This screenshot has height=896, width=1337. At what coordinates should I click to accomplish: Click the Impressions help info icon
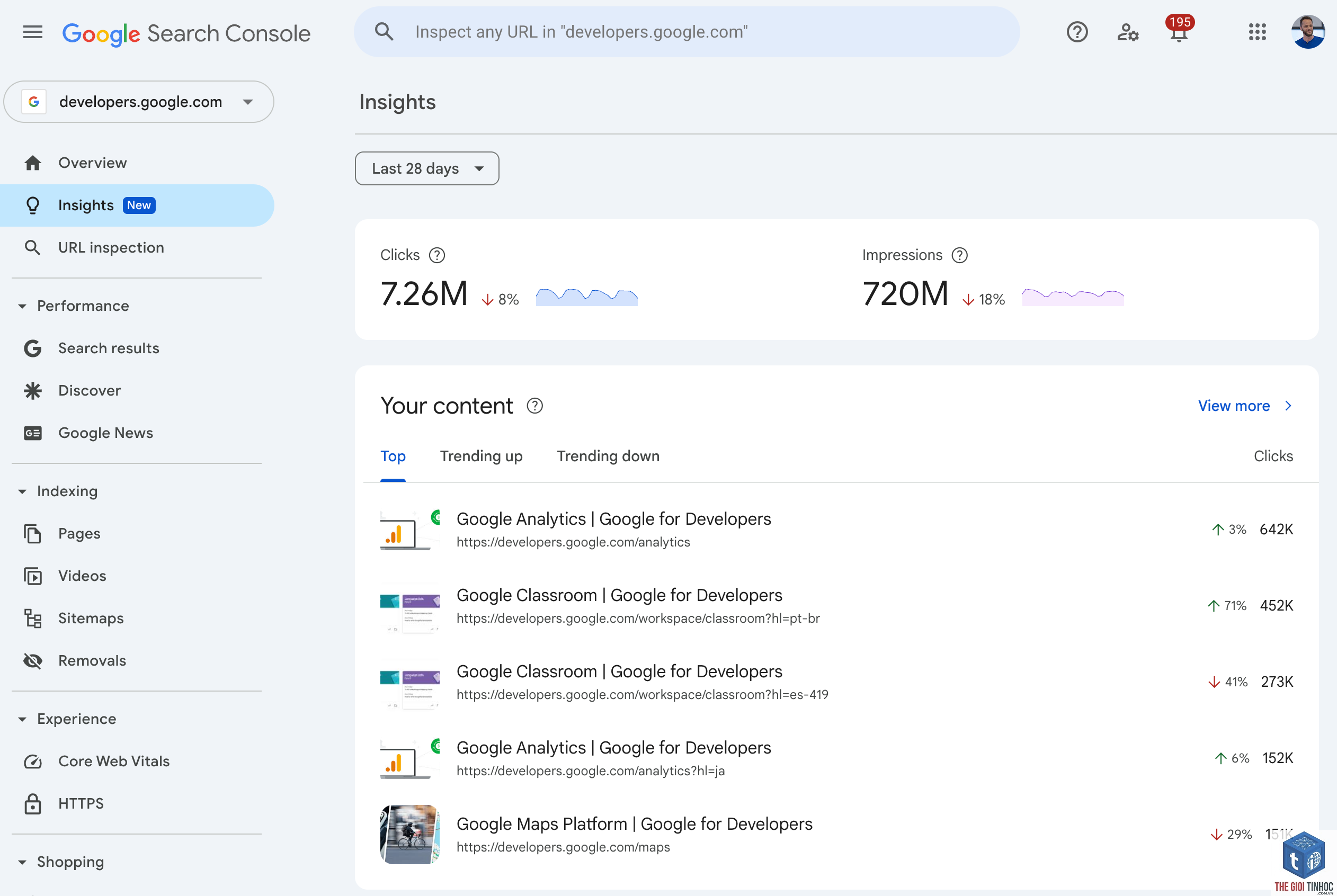click(x=960, y=255)
